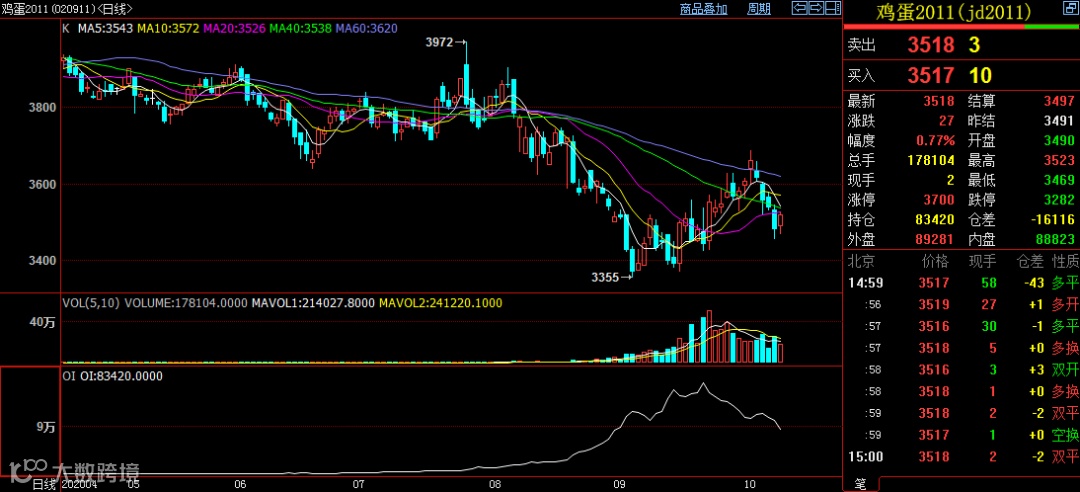
Task: Click the 昨结 value 3491
Action: pyautogui.click(x=1059, y=121)
